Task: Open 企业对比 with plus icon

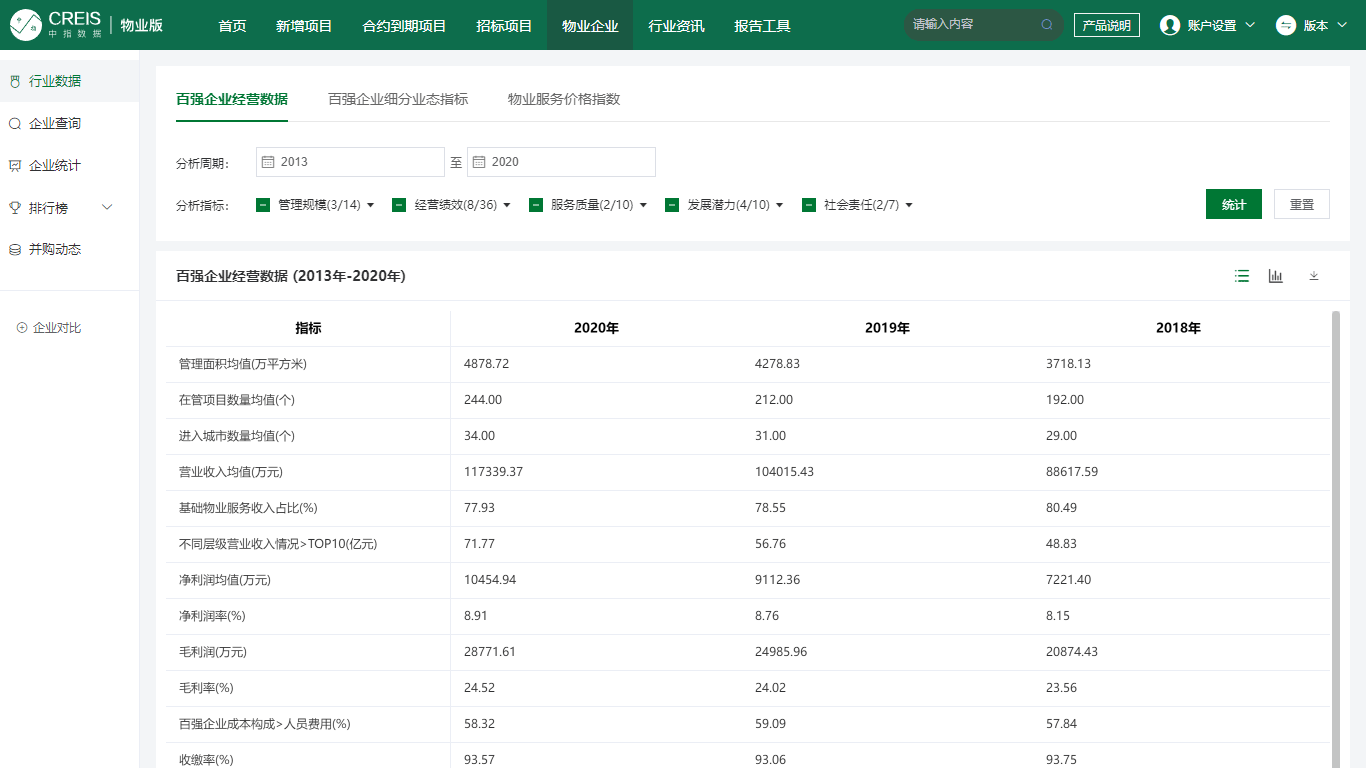Action: pos(49,328)
